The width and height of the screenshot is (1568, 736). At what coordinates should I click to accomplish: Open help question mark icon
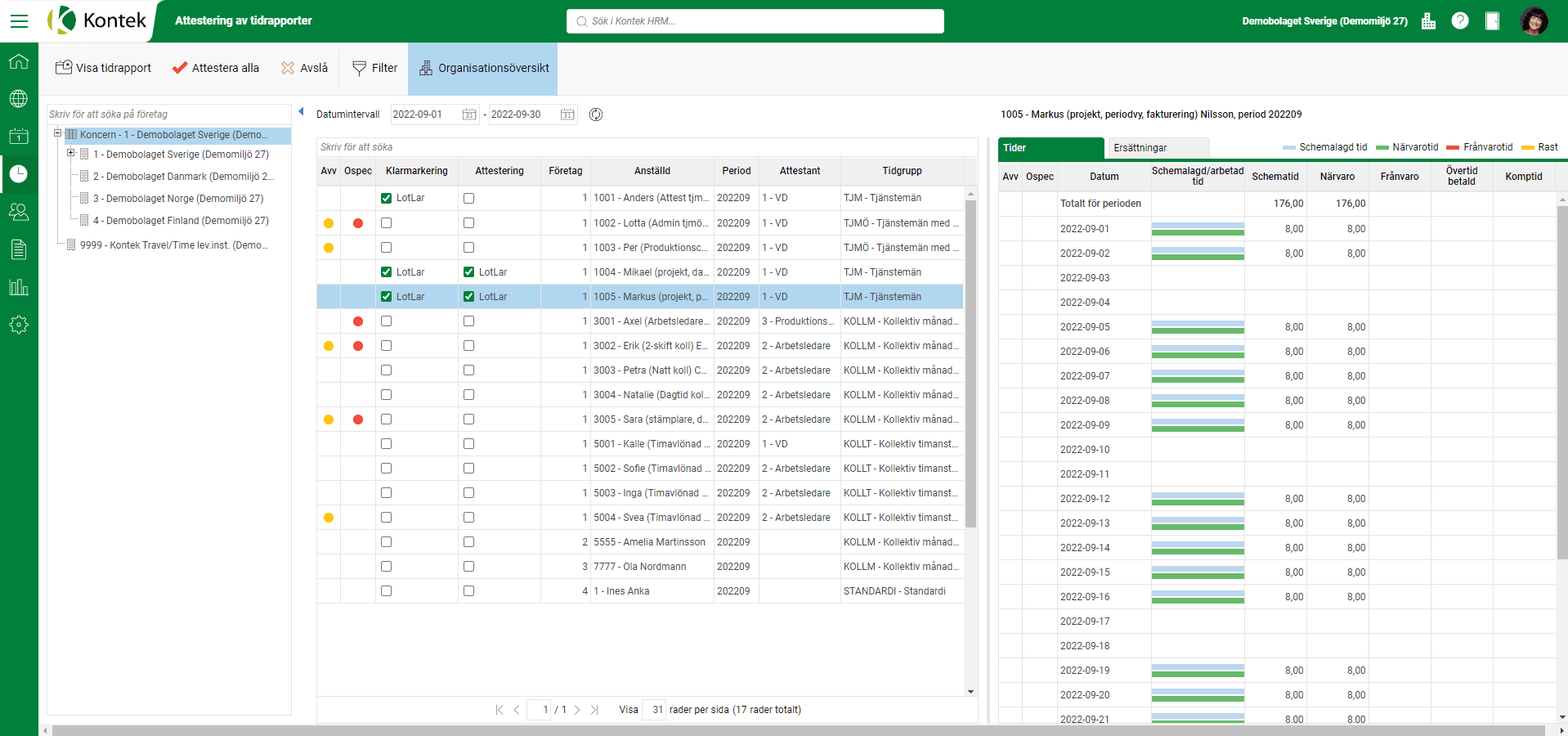point(1460,21)
